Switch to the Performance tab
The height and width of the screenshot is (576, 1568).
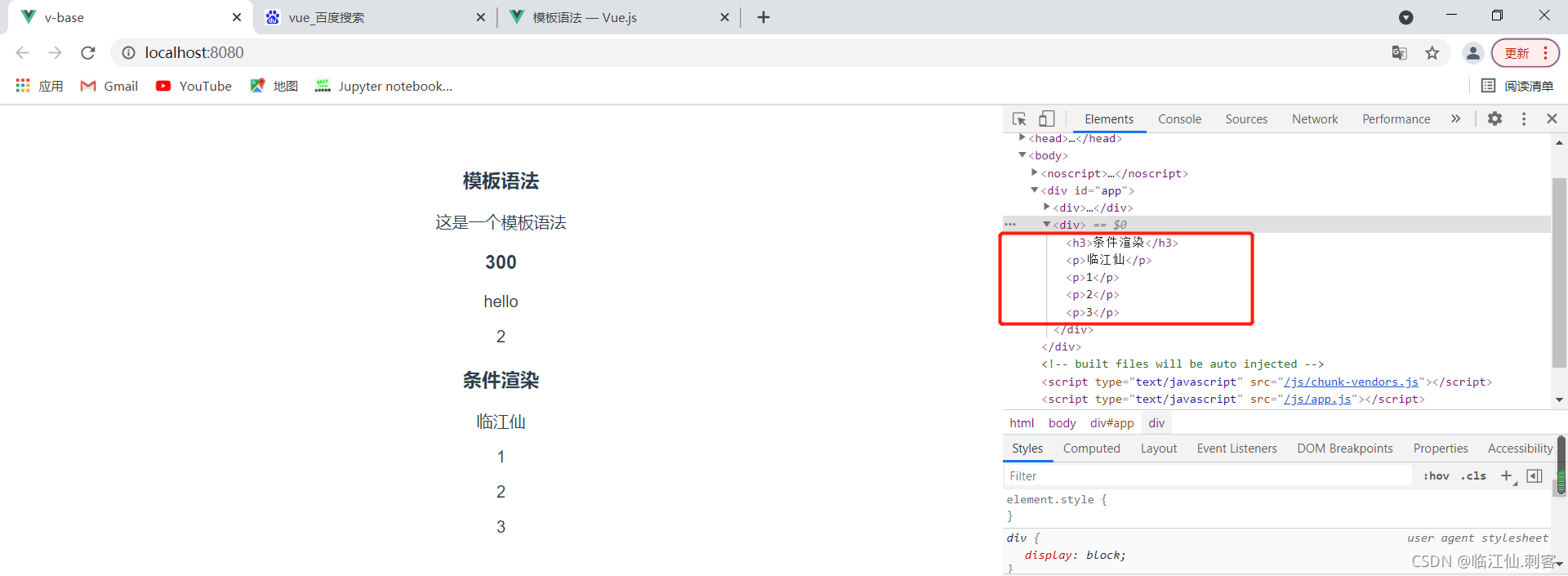pos(1396,118)
